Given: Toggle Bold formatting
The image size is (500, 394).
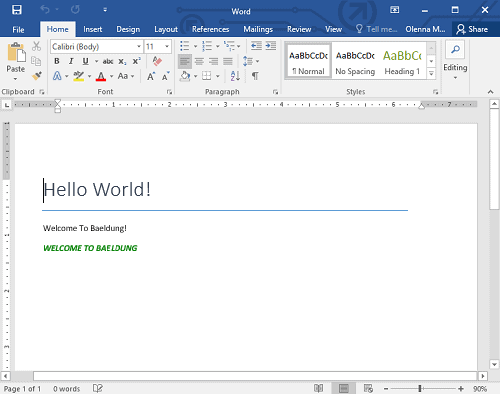Looking at the screenshot, I should tap(57, 61).
